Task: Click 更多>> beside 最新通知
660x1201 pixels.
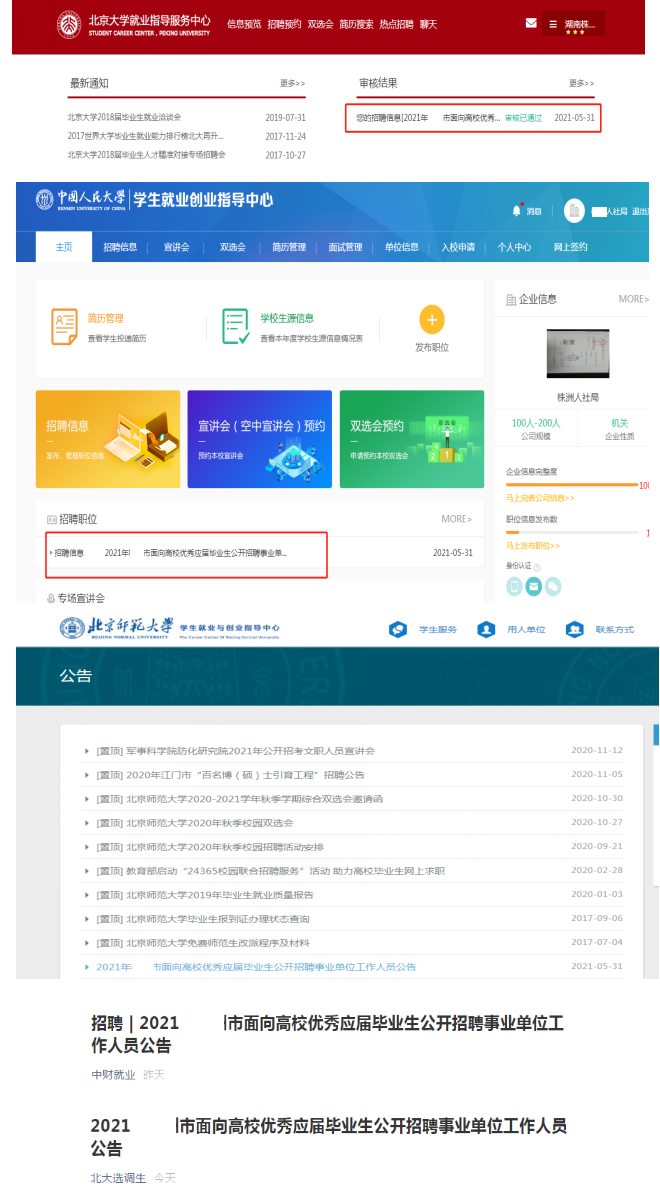Action: [x=293, y=83]
